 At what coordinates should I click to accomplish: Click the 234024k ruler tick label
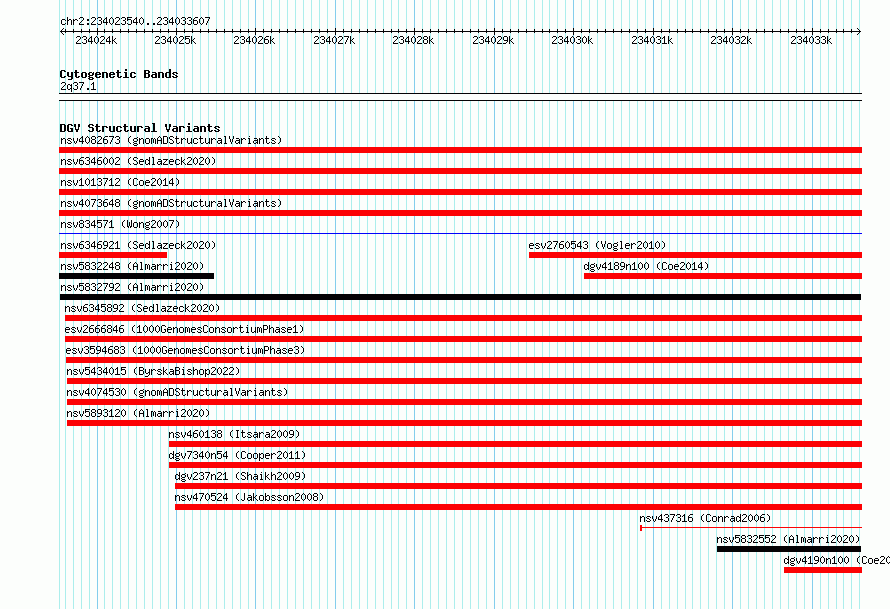coord(96,40)
